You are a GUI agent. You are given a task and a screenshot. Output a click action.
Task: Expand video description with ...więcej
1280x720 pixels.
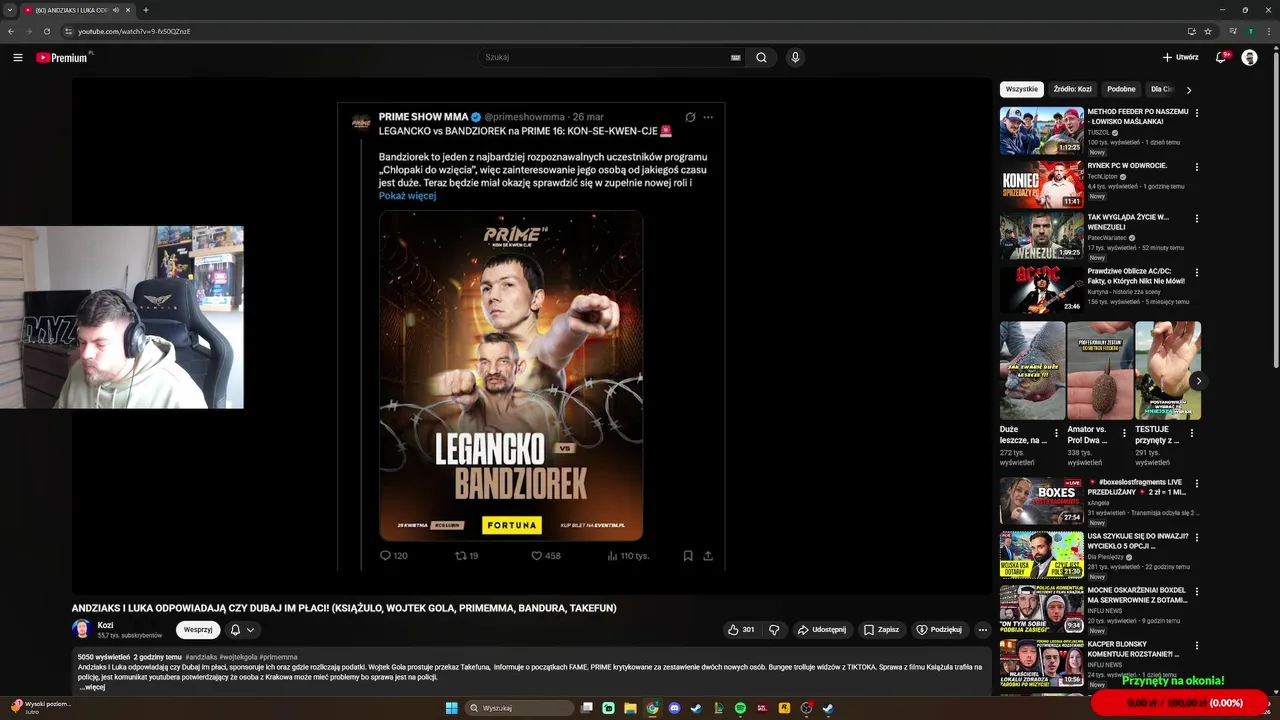coord(93,687)
